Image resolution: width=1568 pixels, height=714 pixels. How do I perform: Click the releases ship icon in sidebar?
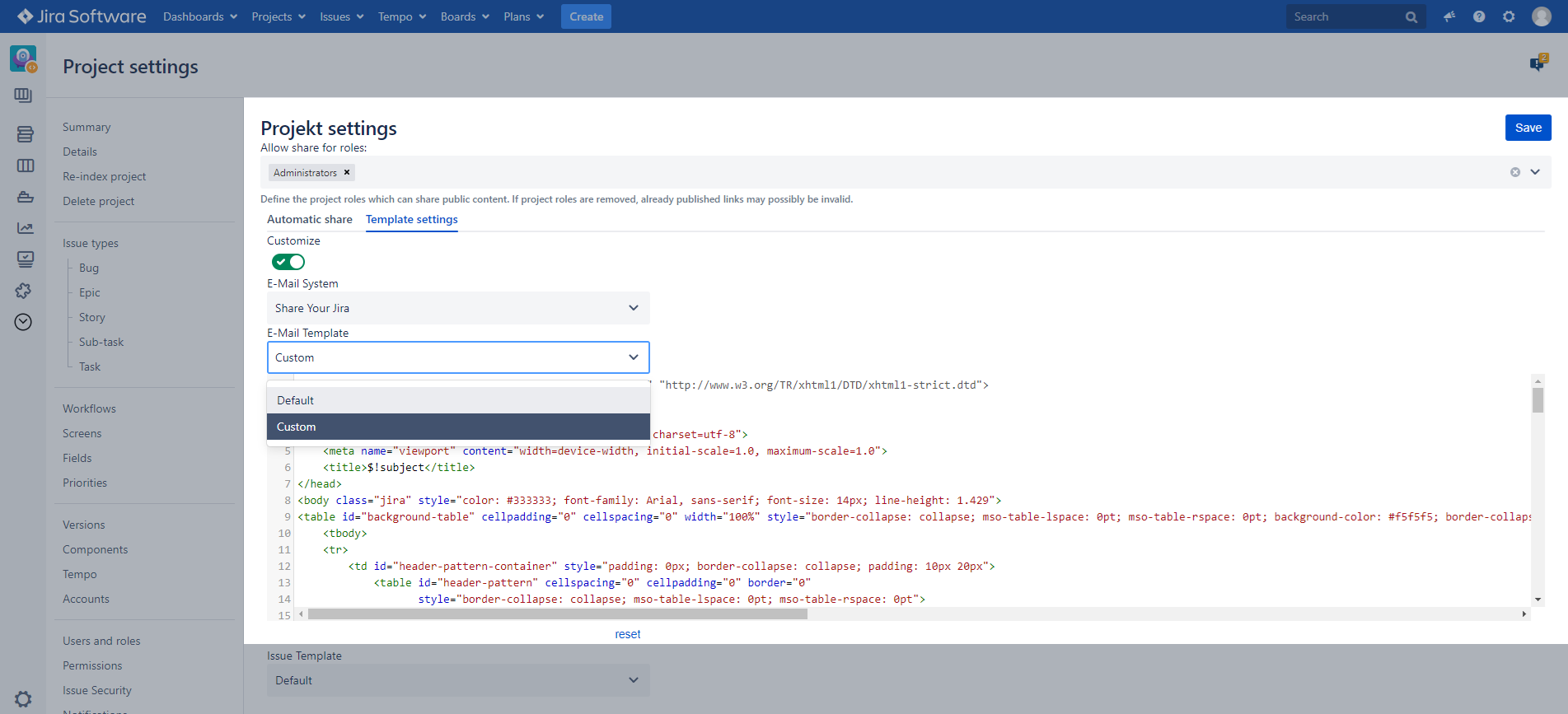[x=25, y=197]
